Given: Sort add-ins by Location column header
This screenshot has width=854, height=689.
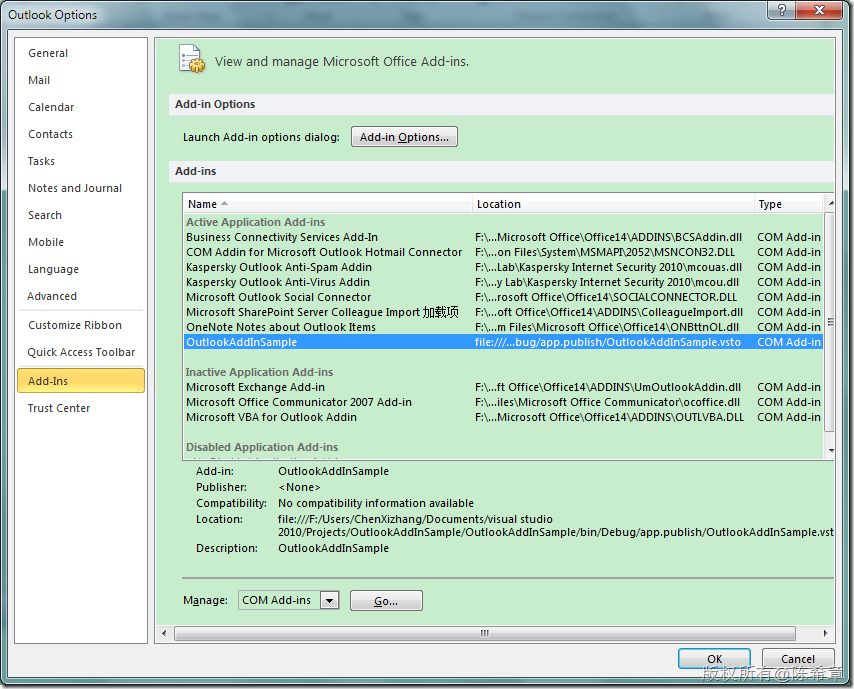Looking at the screenshot, I should (613, 204).
